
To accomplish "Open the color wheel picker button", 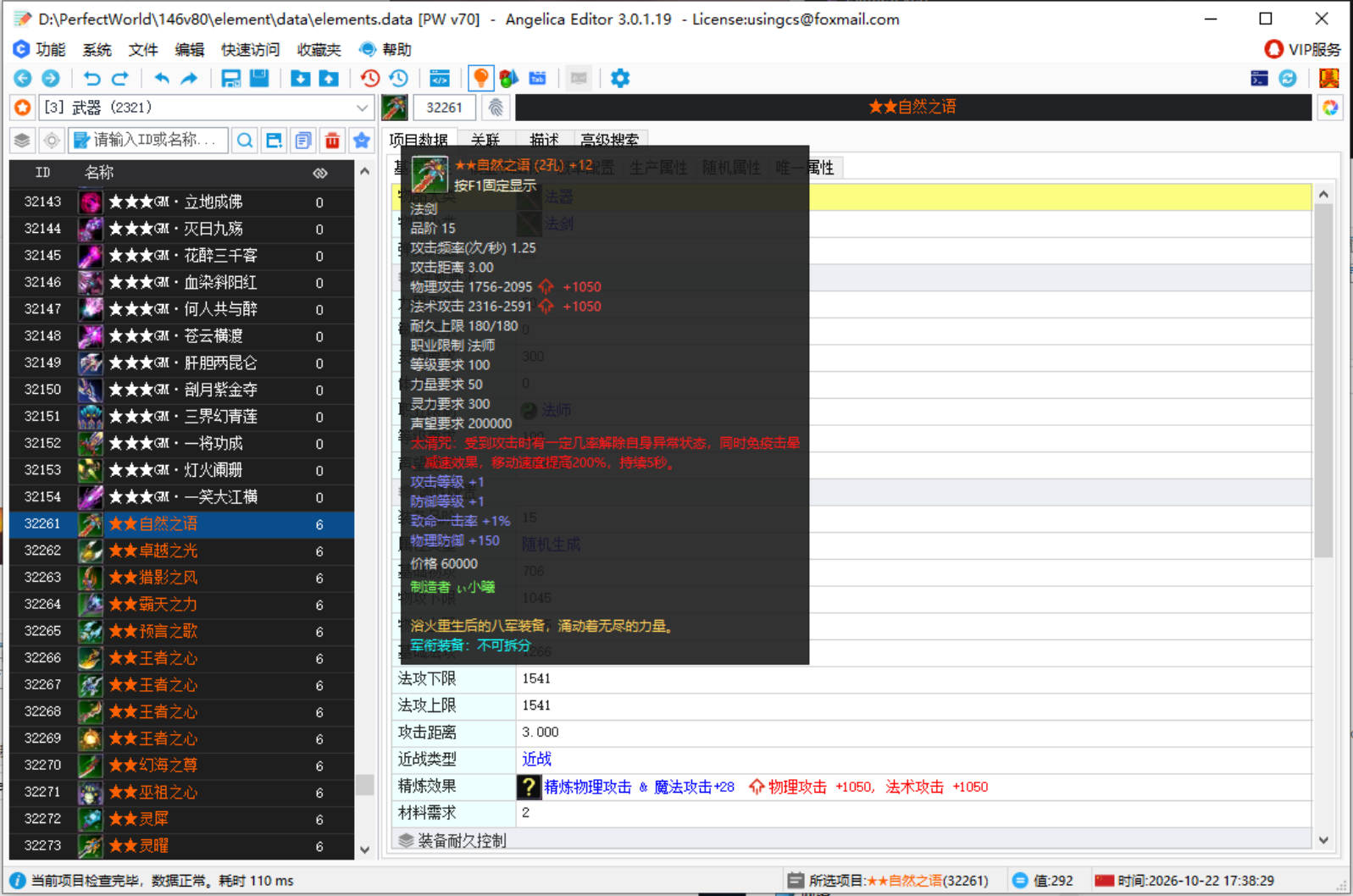I will 1330,108.
